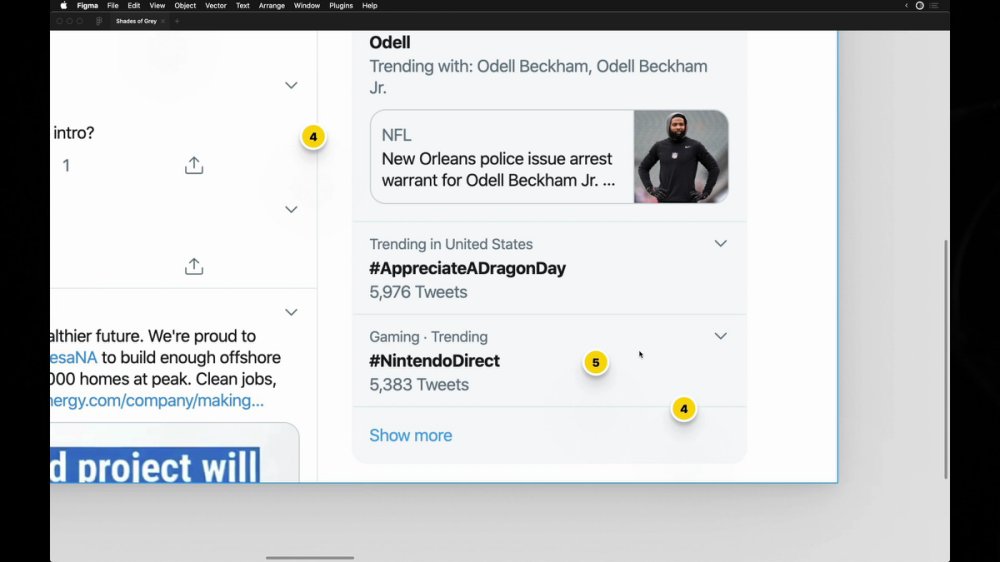
Task: Open chevron above the offshore wind tweet
Action: point(291,313)
